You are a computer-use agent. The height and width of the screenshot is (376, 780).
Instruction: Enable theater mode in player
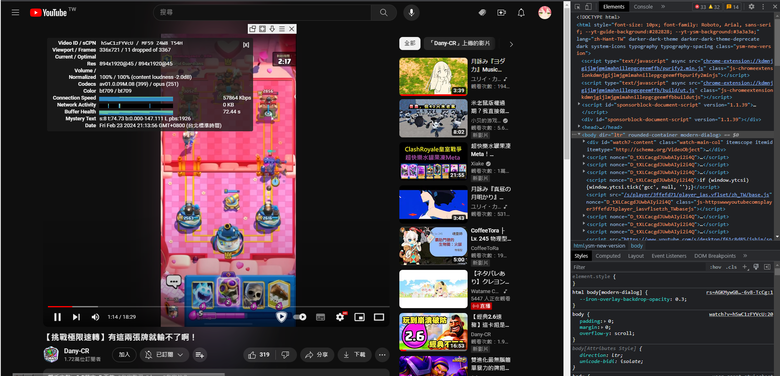(379, 317)
